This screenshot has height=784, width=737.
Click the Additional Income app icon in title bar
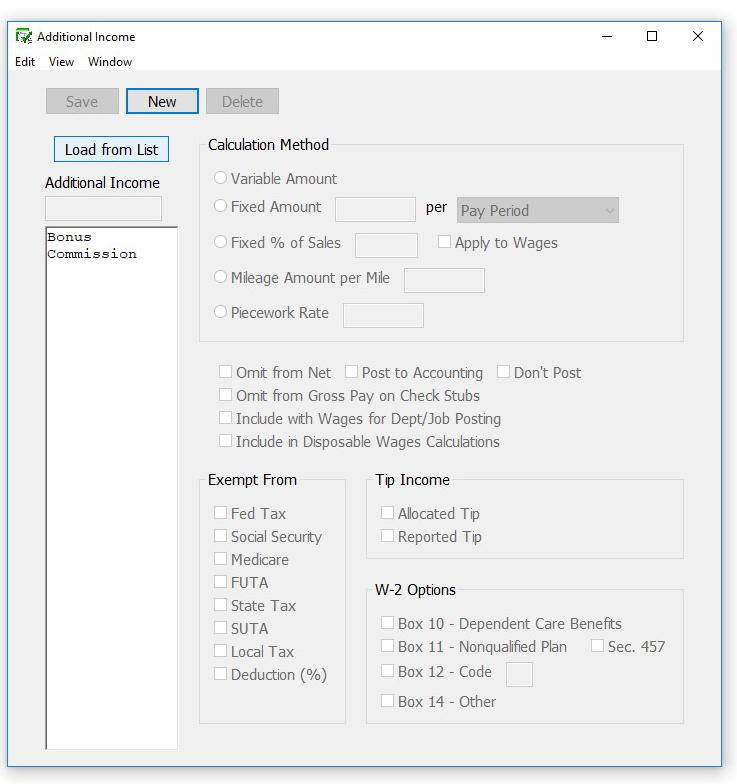(24, 37)
